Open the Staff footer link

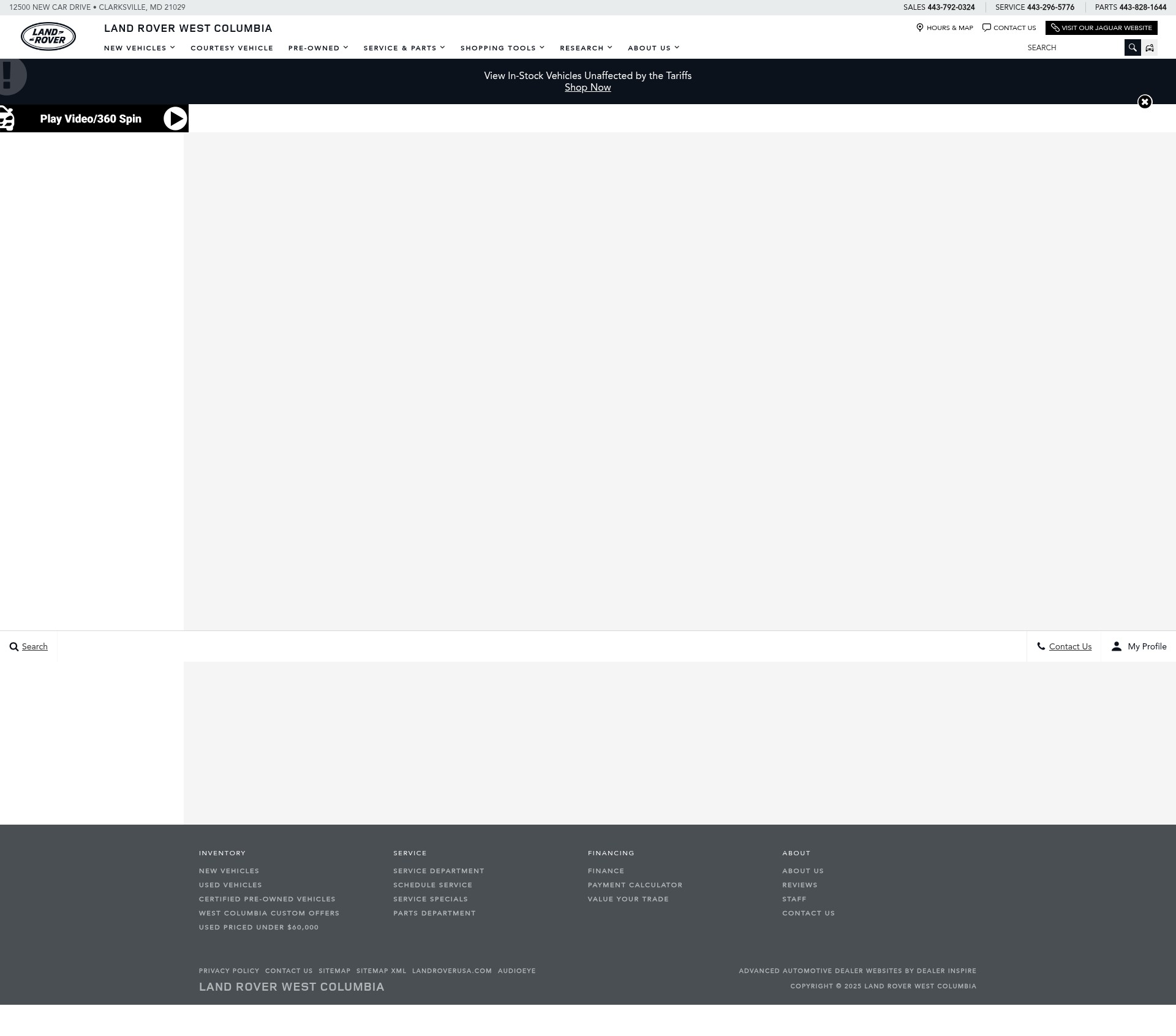pos(794,899)
